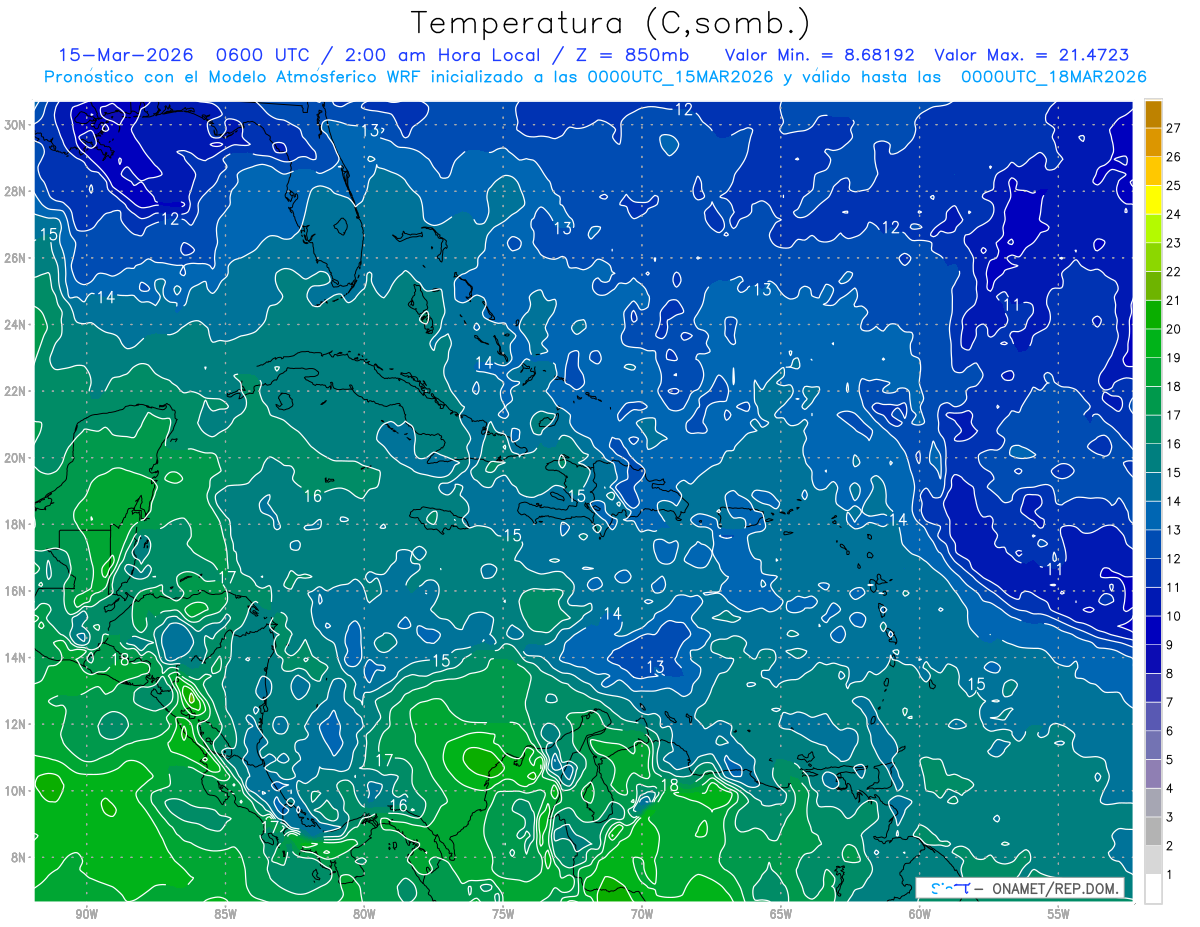1200x927 pixels.
Task: Click the color bar legend label 6
Action: click(x=1170, y=731)
